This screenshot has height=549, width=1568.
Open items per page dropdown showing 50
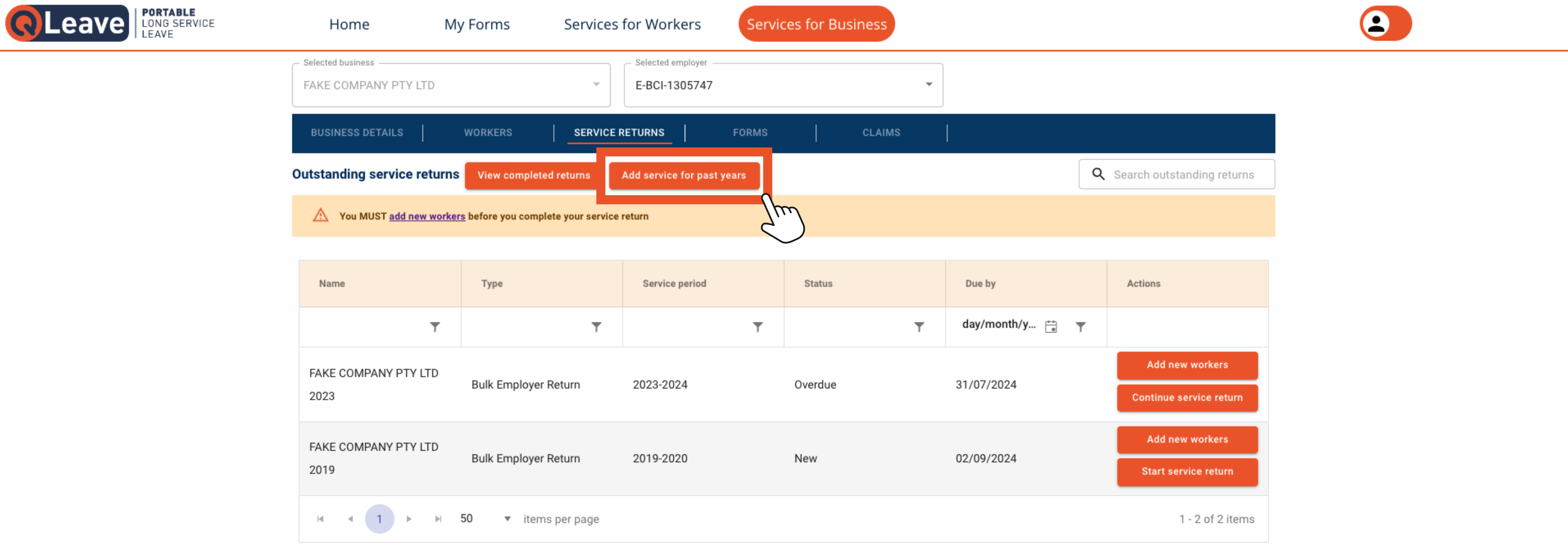485,519
